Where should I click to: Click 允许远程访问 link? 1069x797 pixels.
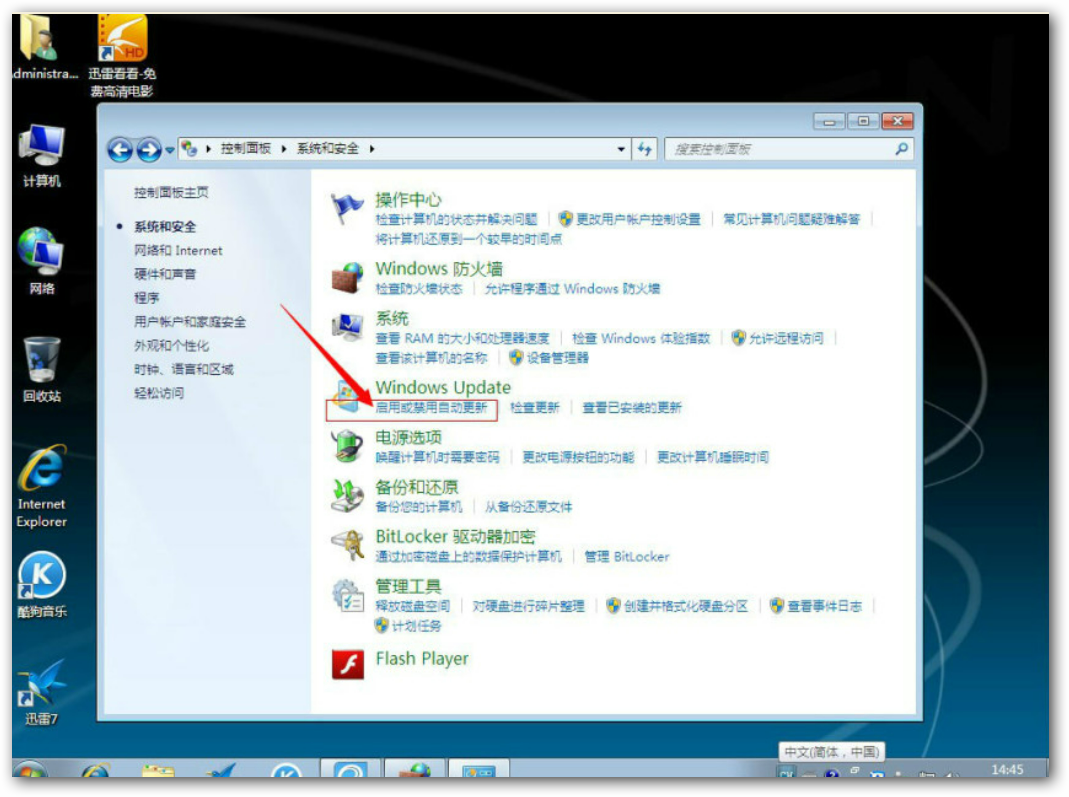click(x=786, y=338)
